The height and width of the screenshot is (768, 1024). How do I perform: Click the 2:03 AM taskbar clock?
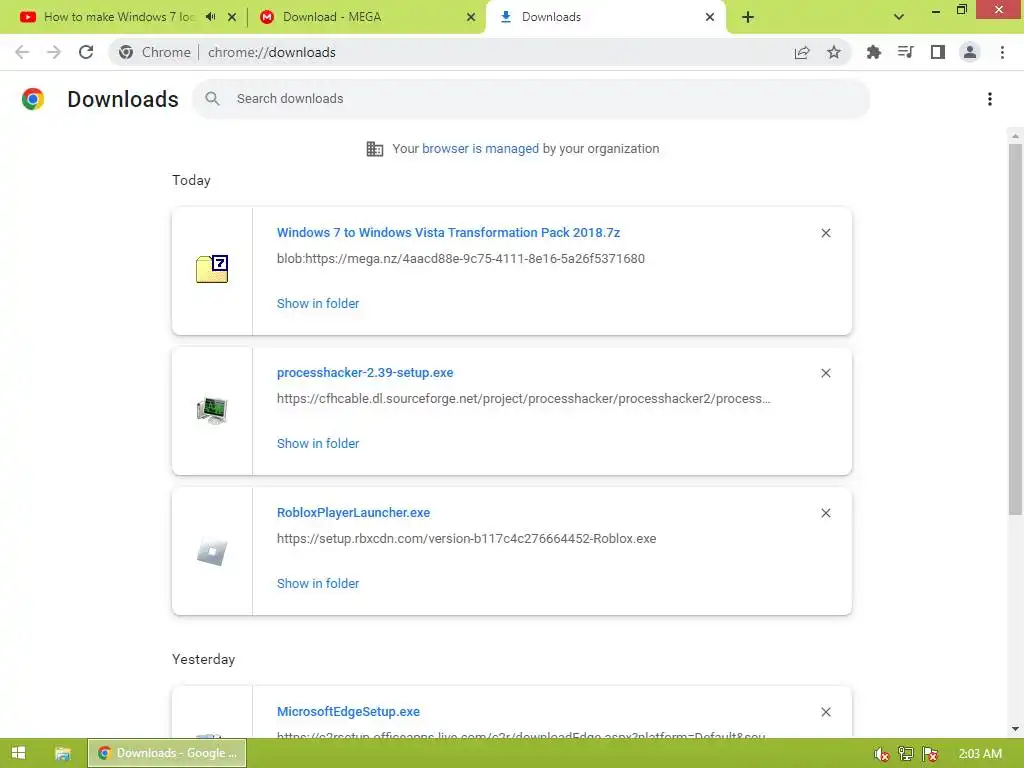click(x=980, y=754)
